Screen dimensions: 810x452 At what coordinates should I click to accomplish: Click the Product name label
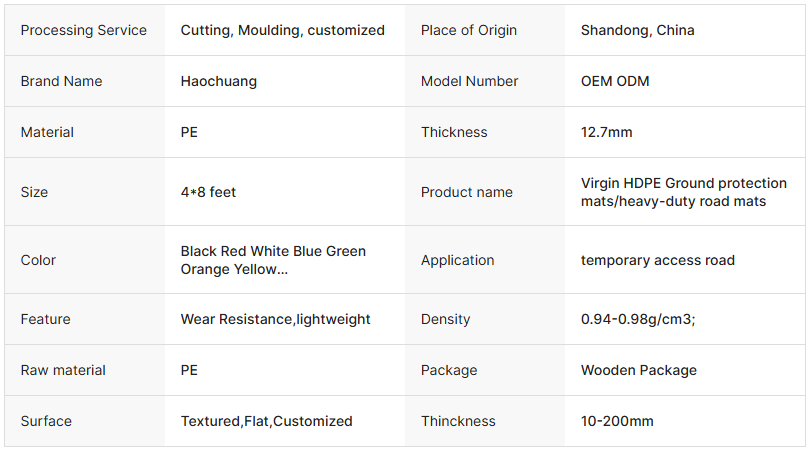466,192
